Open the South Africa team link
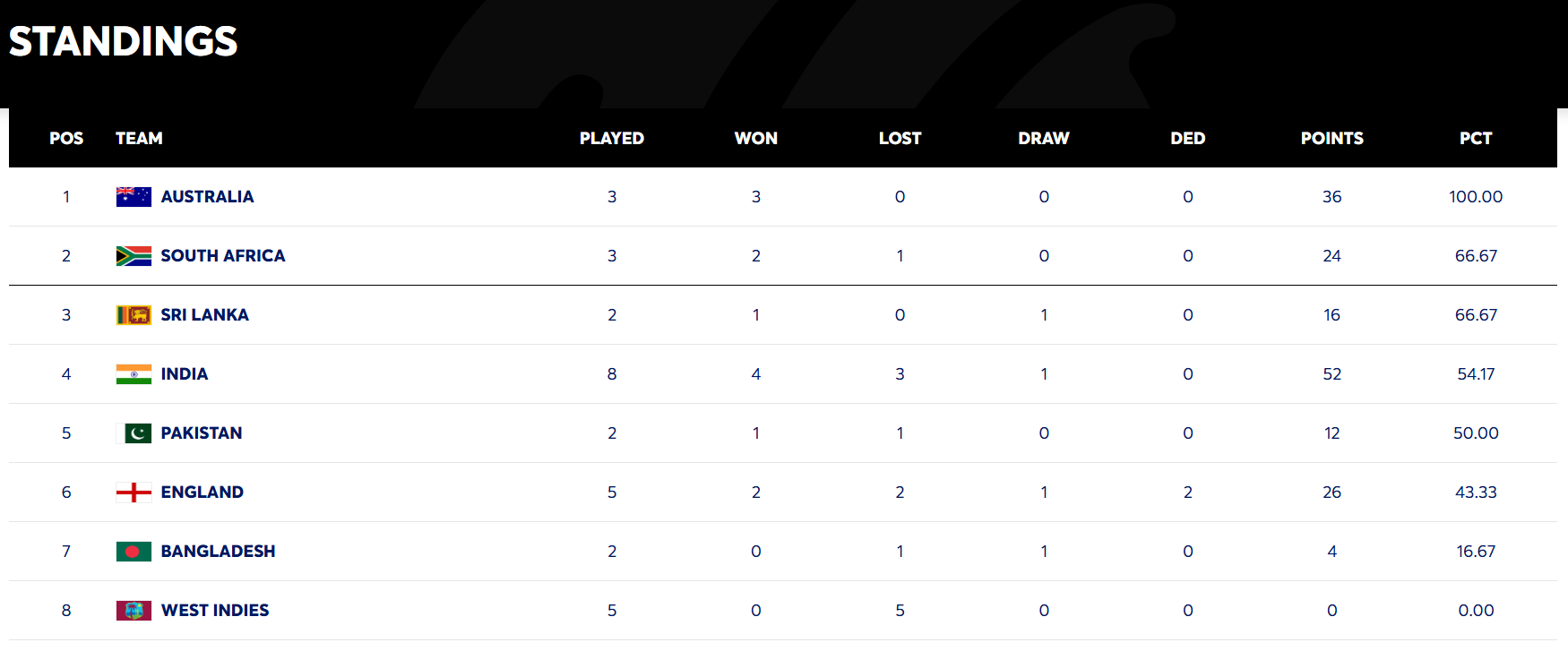This screenshot has width=1568, height=651. tap(223, 256)
